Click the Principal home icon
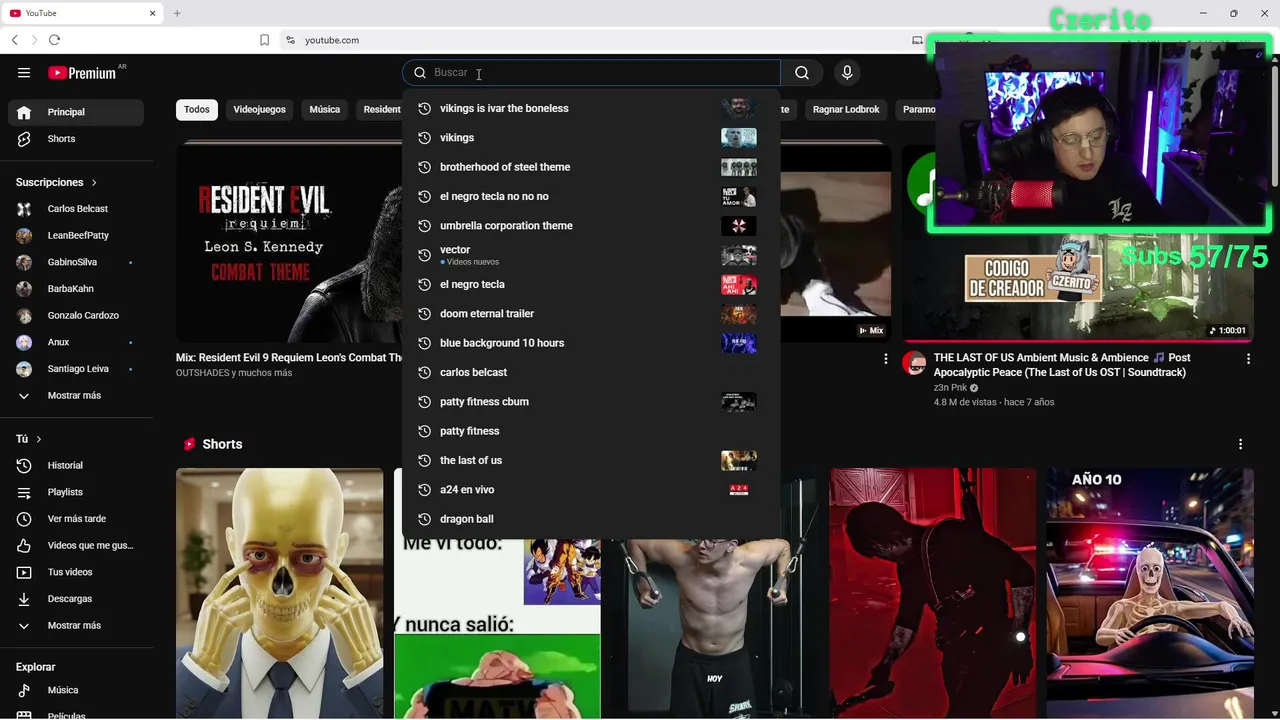 pyautogui.click(x=24, y=112)
